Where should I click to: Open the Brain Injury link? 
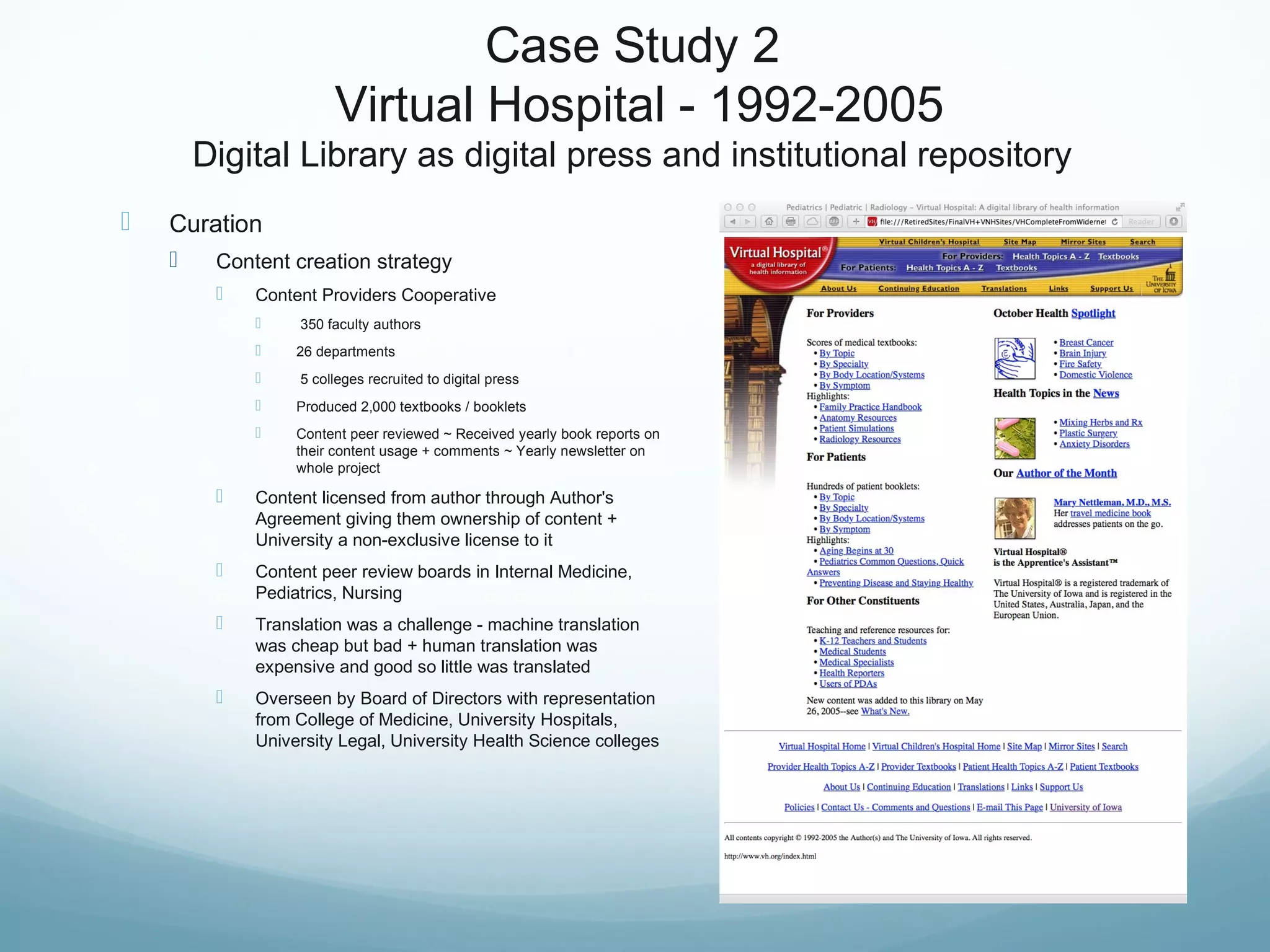(1082, 353)
